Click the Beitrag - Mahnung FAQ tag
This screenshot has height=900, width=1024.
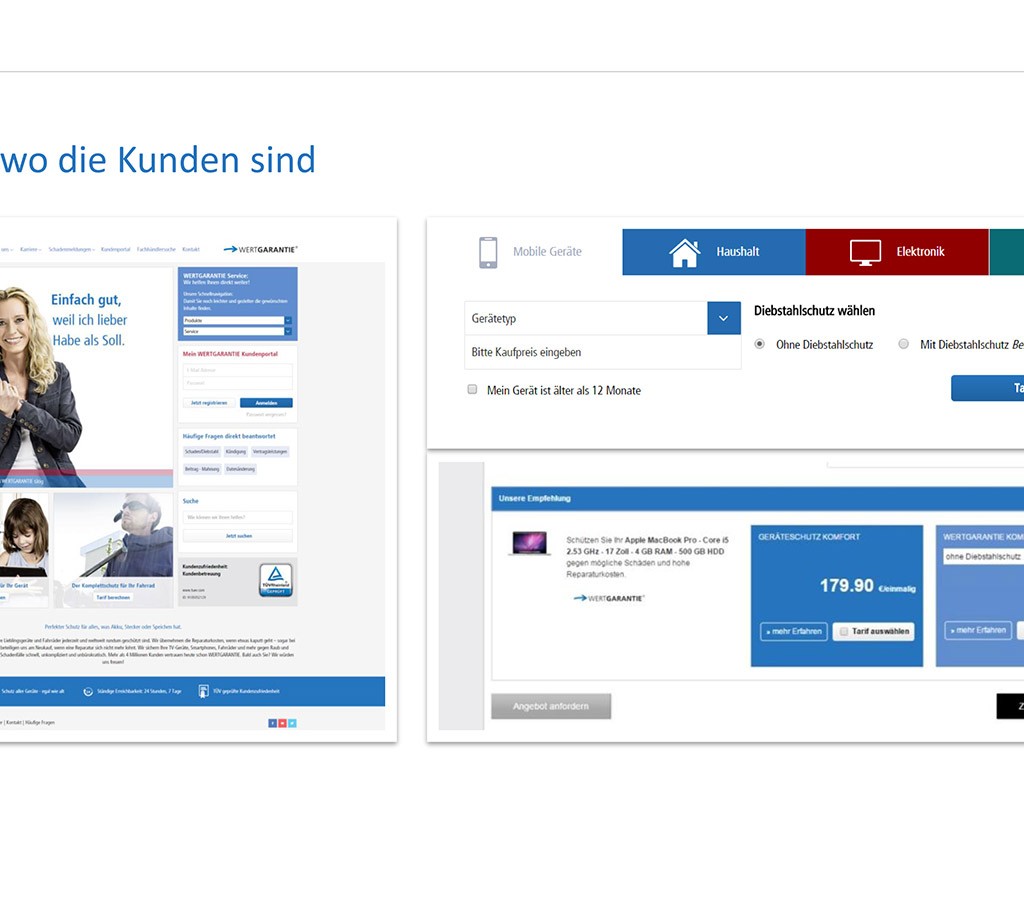point(202,469)
